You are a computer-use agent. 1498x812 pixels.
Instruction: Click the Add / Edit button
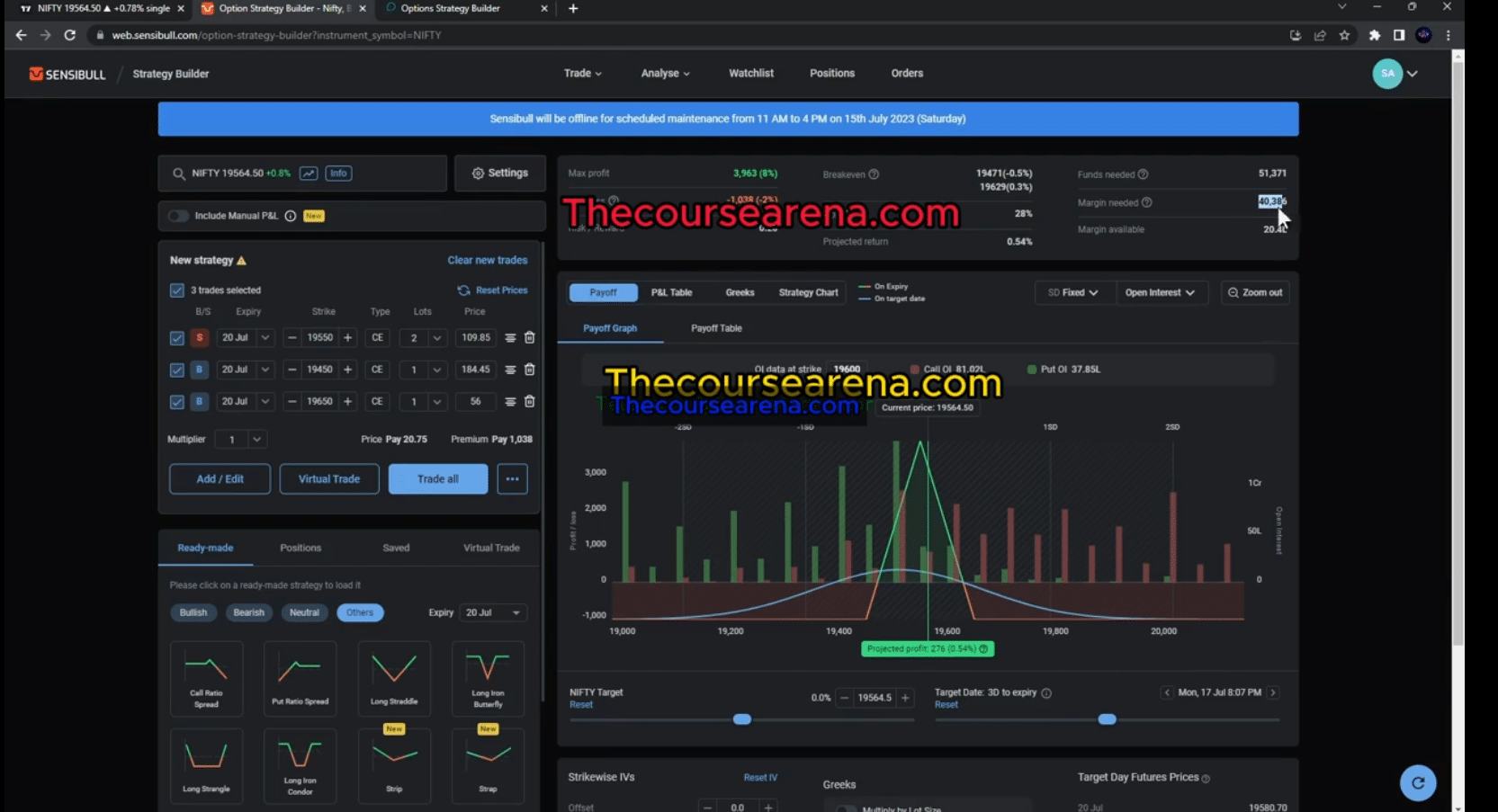tap(220, 479)
